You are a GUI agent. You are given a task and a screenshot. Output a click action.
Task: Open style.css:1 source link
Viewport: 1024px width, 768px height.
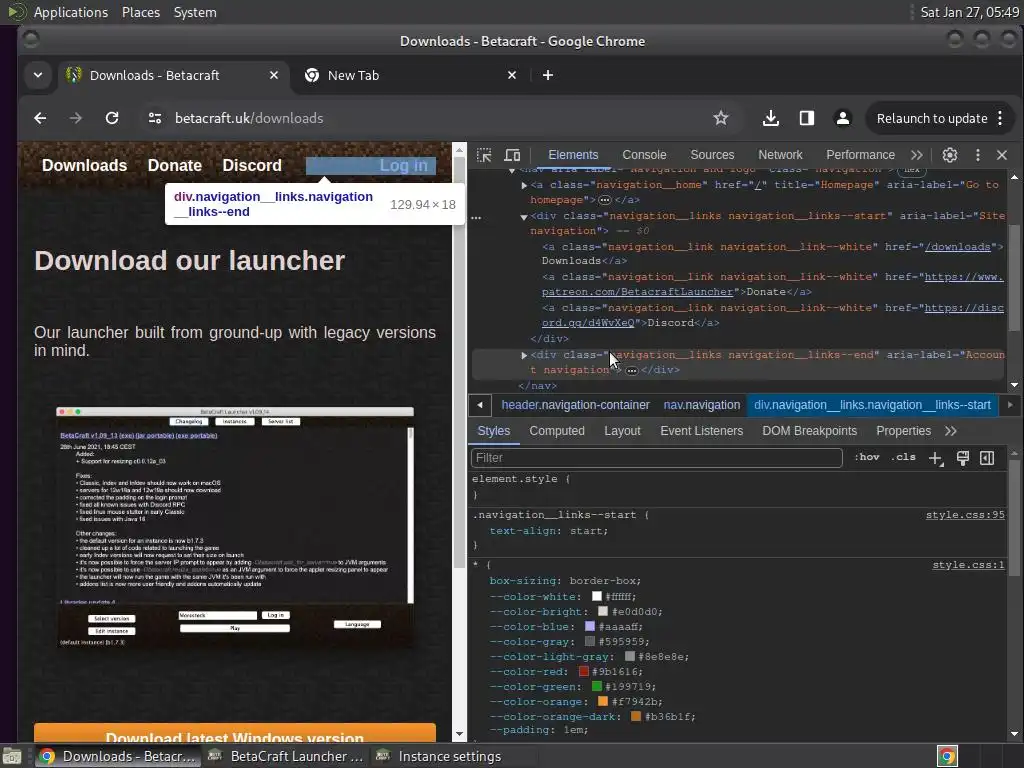(968, 565)
